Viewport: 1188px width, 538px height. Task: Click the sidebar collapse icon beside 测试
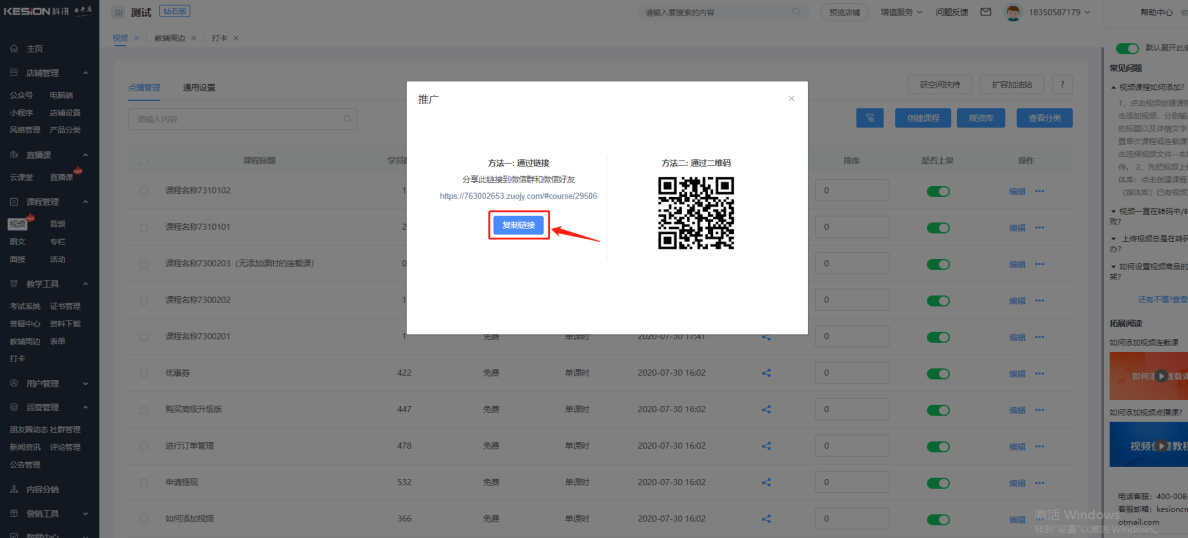(119, 12)
